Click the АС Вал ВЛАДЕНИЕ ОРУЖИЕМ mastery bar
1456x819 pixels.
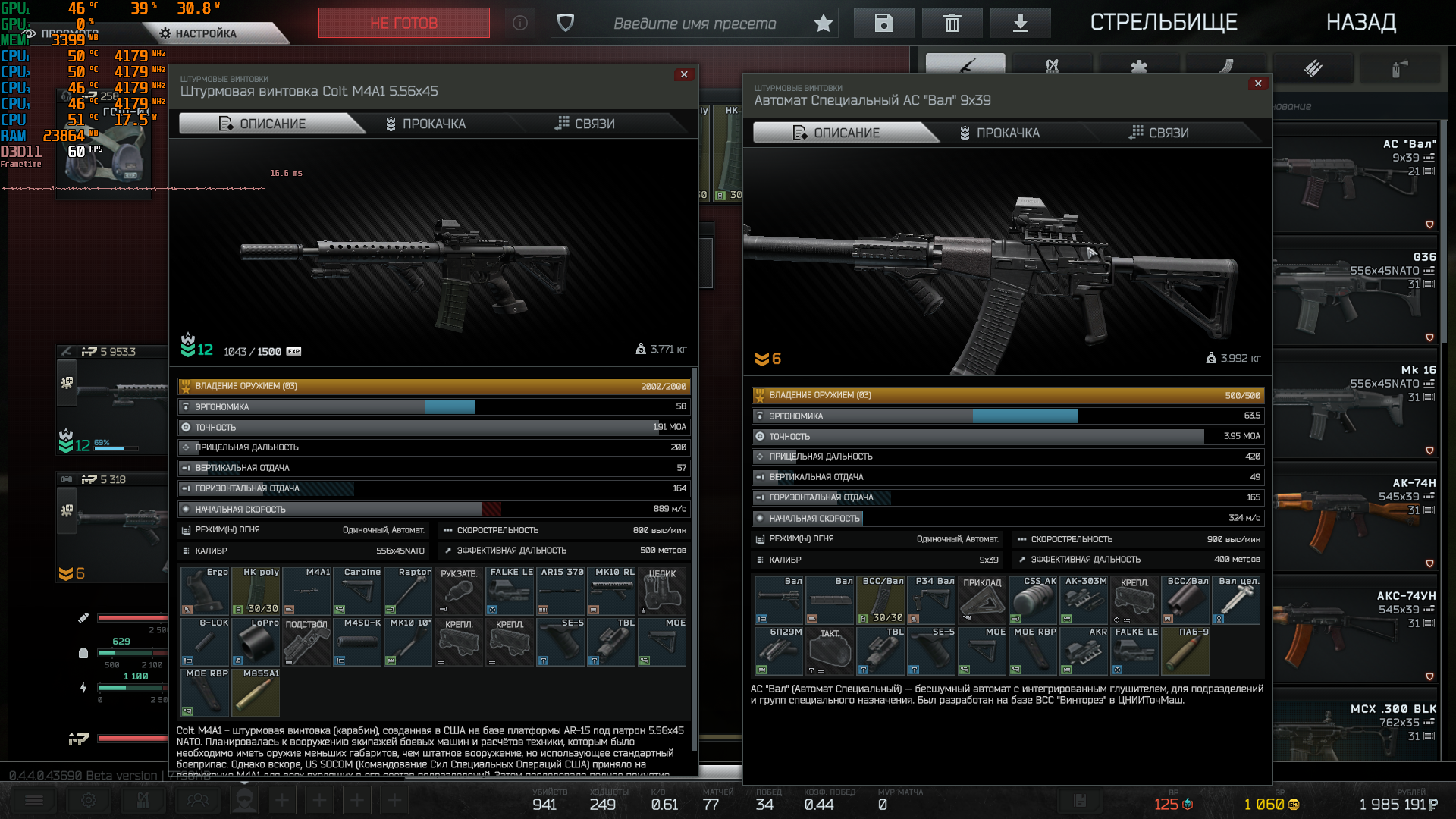tap(1009, 395)
